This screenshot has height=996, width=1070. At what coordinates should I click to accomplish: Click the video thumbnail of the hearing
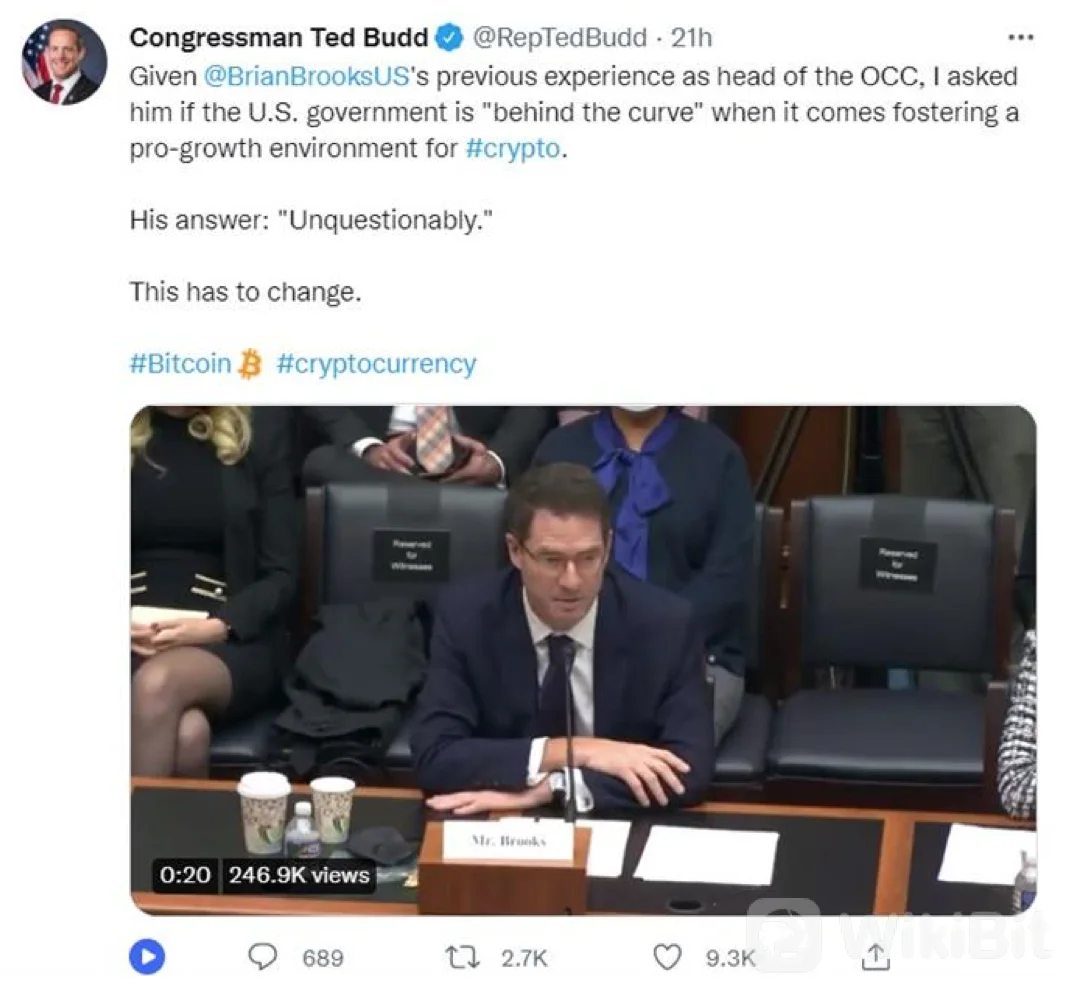pos(583,660)
